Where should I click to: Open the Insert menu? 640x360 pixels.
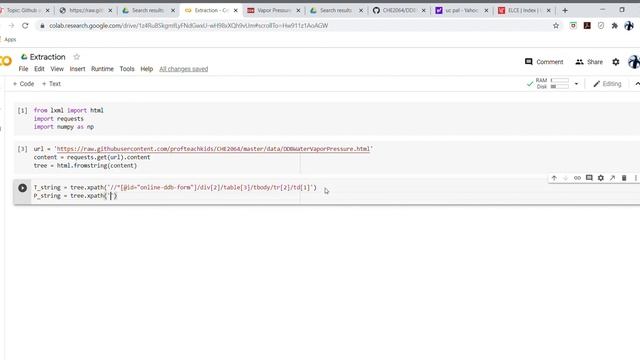(77, 69)
